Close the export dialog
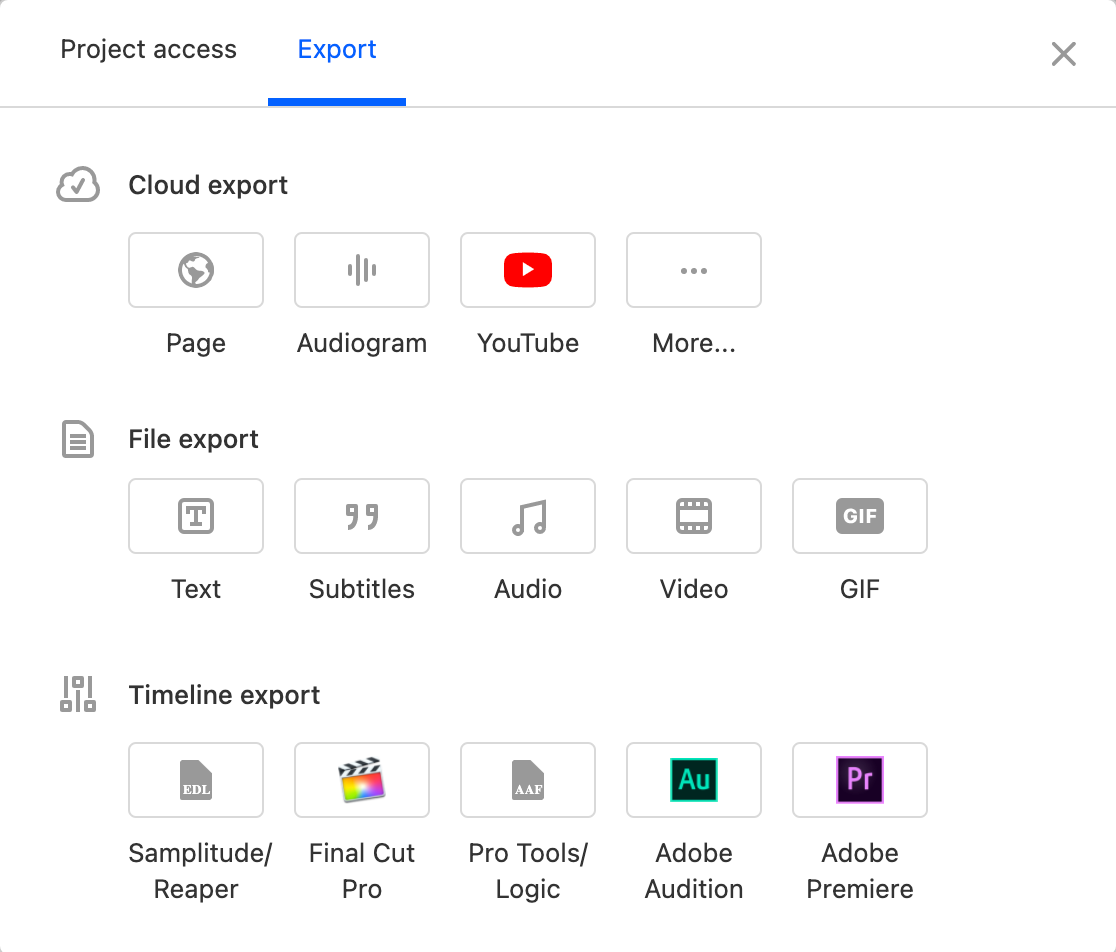 (1063, 53)
